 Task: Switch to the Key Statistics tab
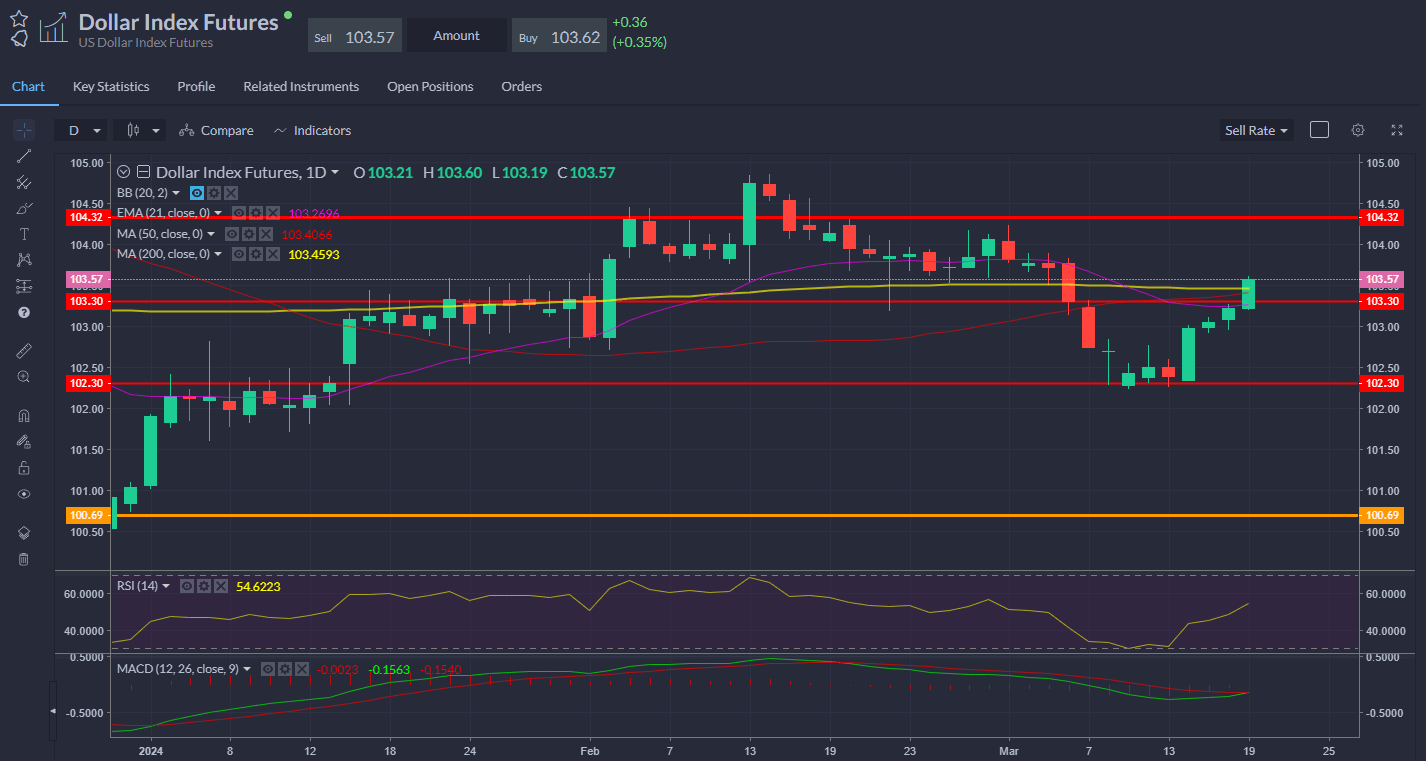click(111, 86)
